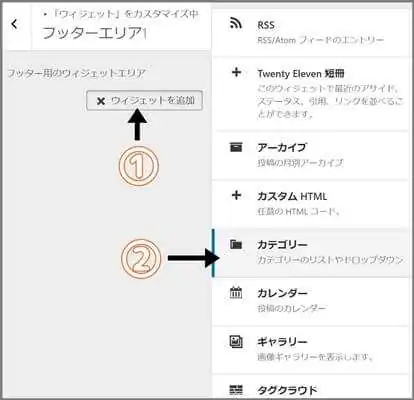This screenshot has width=414, height=400.
Task: Click the calendar icon
Action: tap(236, 293)
